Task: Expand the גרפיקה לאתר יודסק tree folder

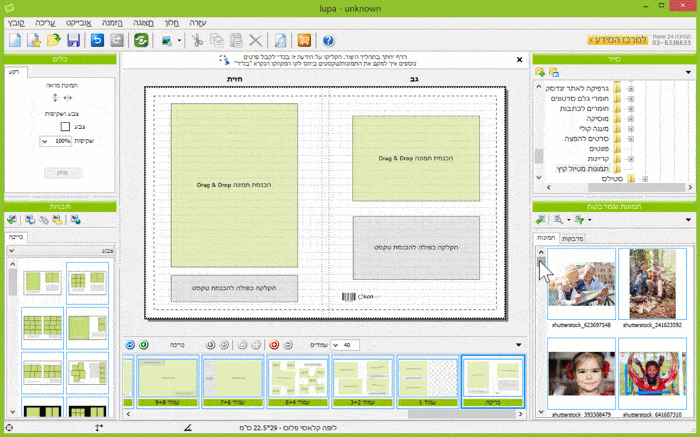Action: 631,88
